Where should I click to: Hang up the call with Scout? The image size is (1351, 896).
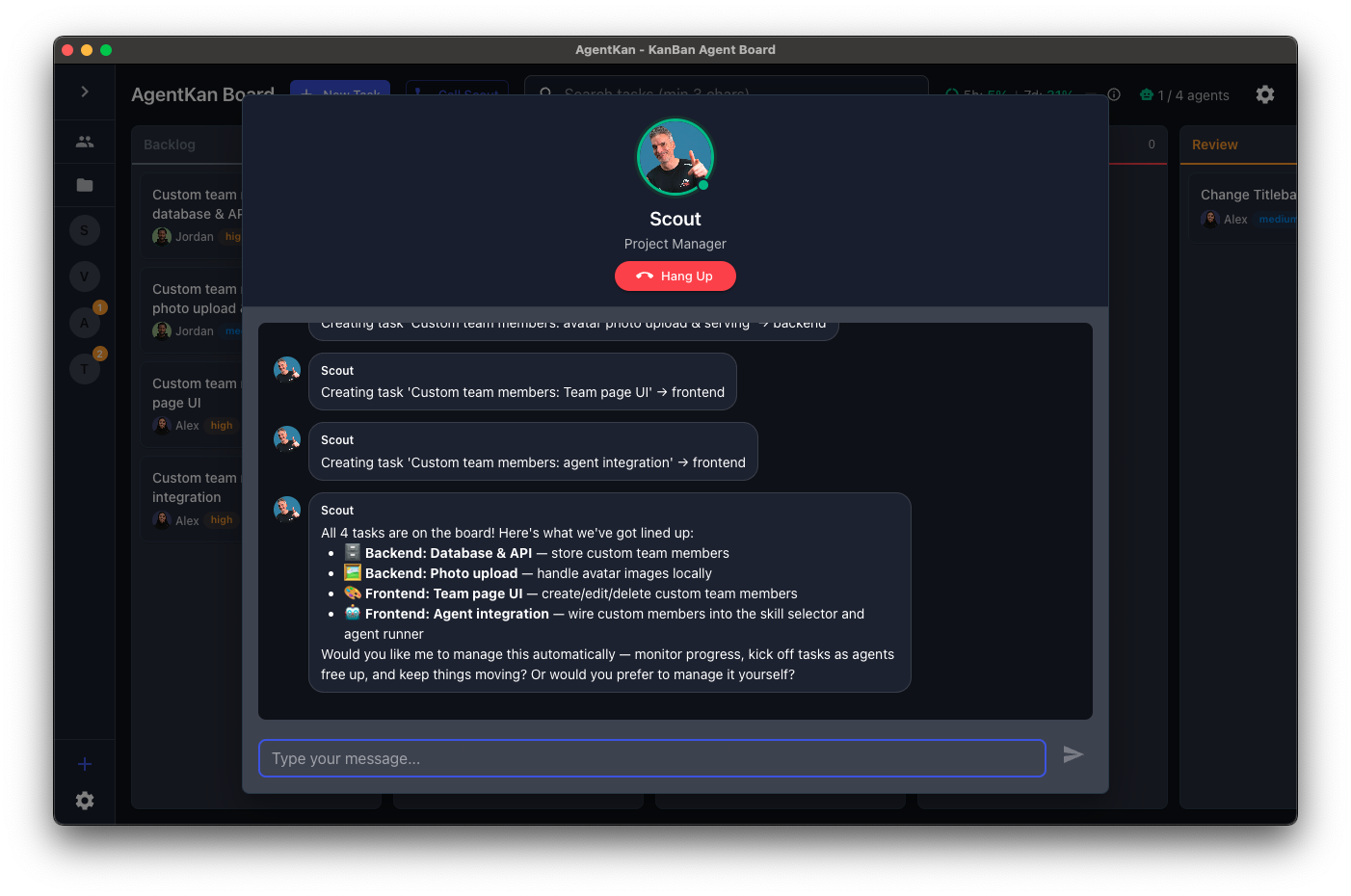675,276
